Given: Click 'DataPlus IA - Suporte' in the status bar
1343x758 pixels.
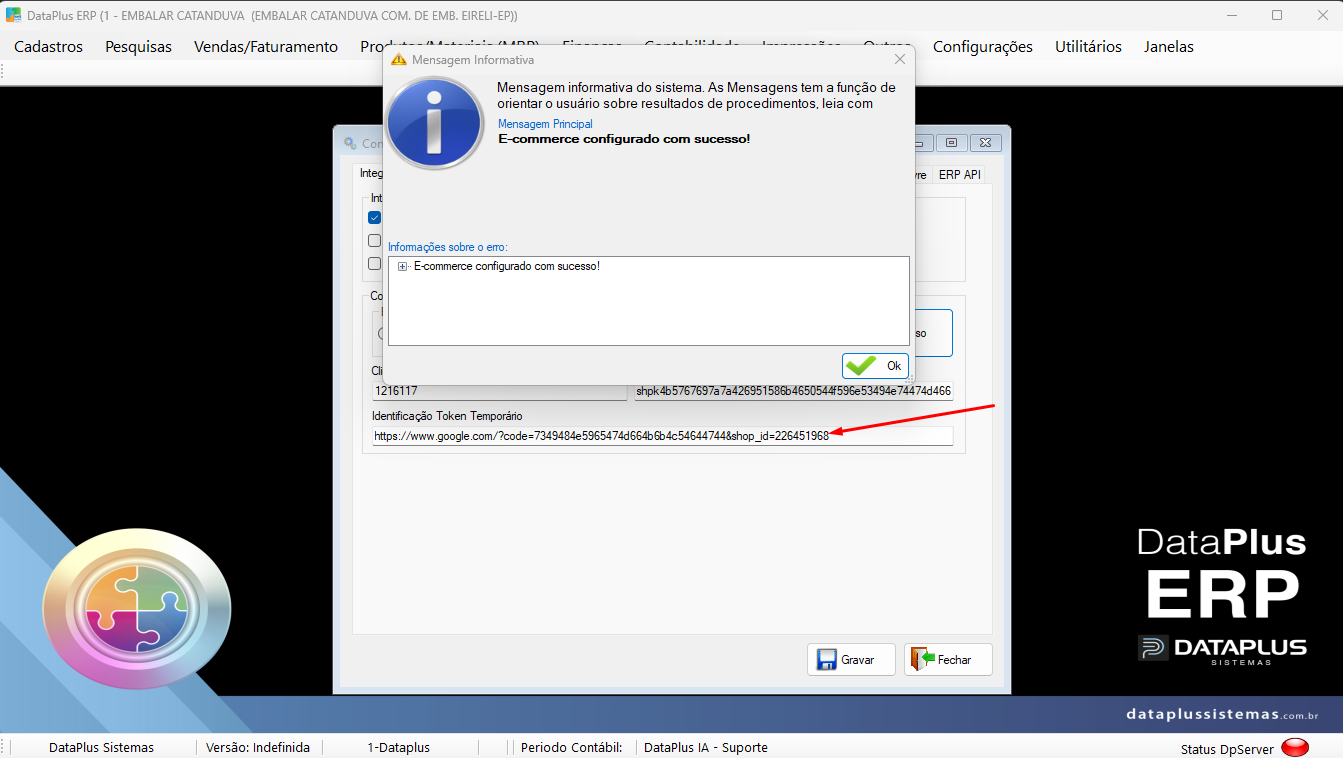Looking at the screenshot, I should pyautogui.click(x=706, y=747).
